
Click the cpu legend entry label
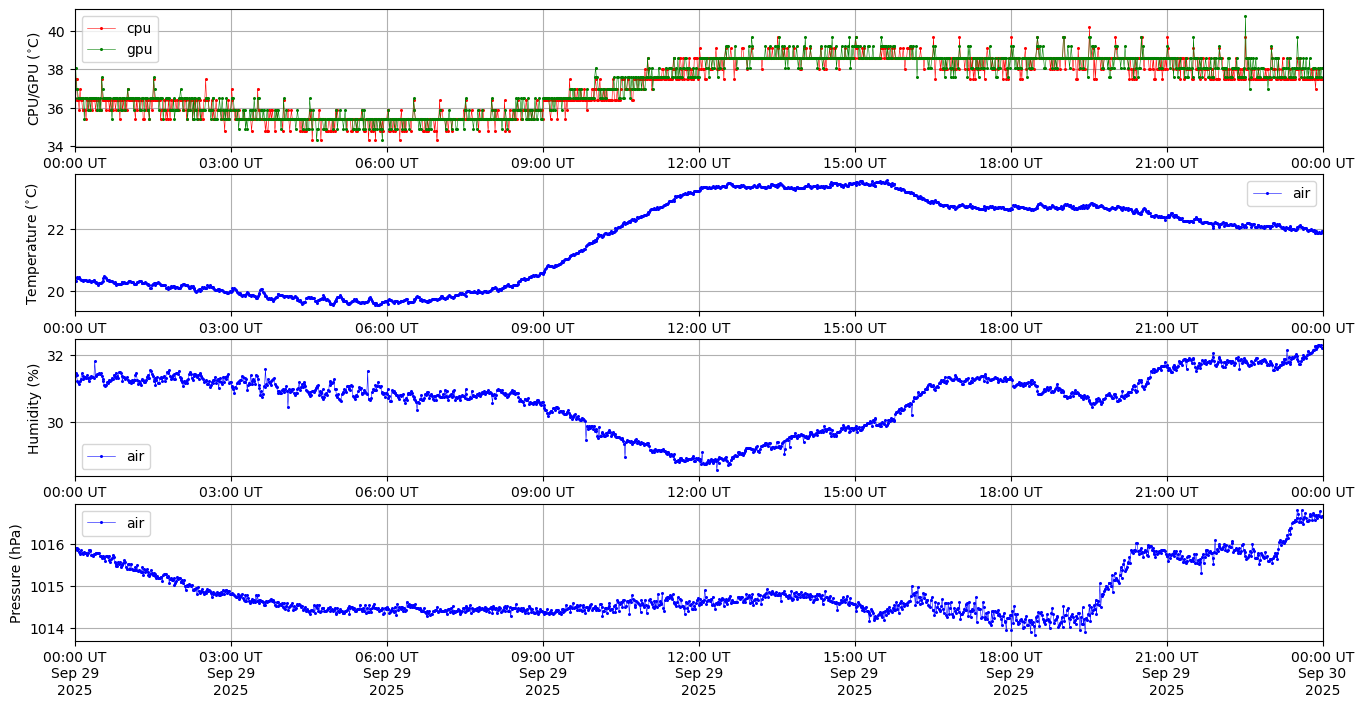[138, 28]
